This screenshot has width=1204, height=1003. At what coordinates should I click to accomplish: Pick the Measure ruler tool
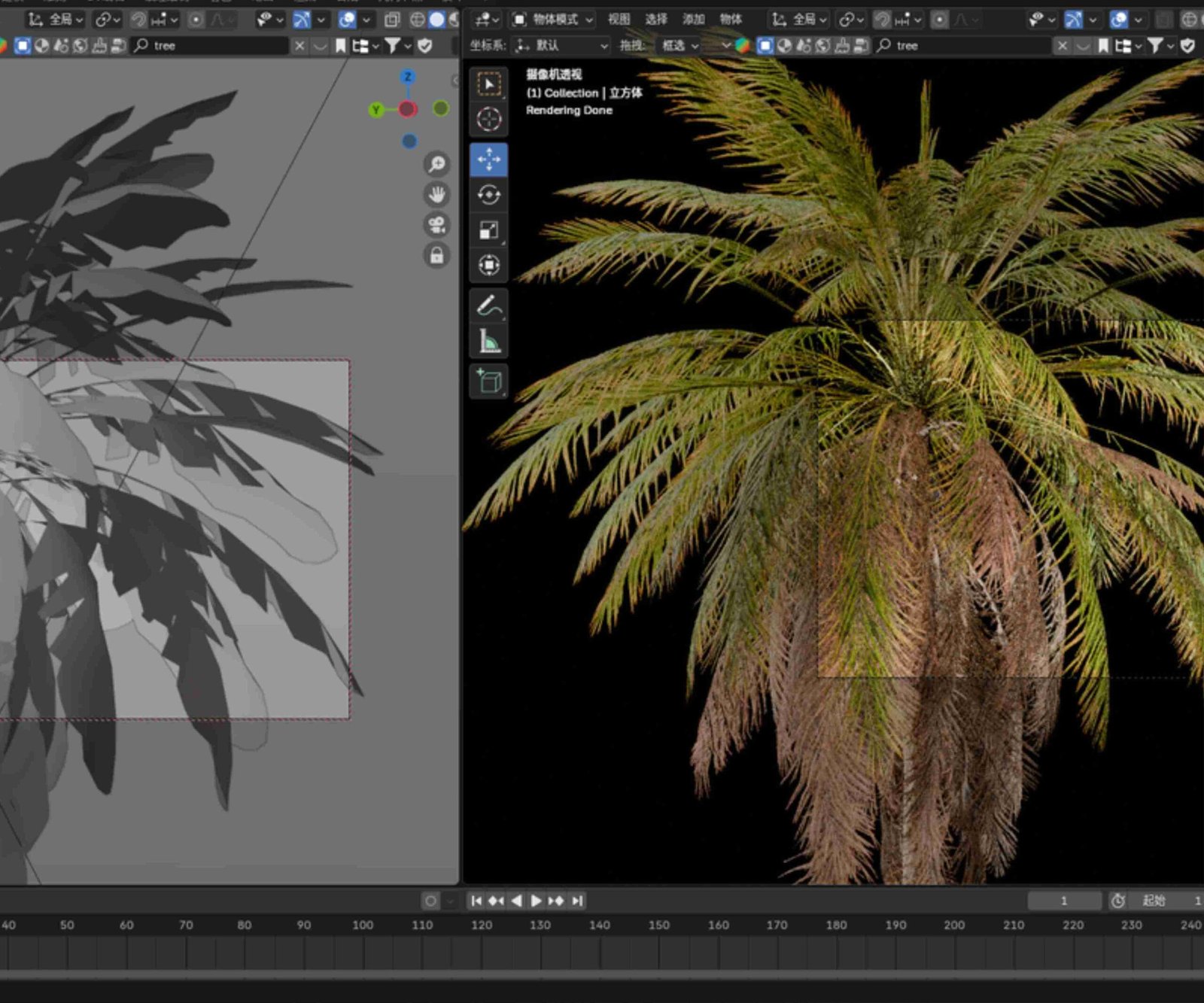tap(488, 342)
